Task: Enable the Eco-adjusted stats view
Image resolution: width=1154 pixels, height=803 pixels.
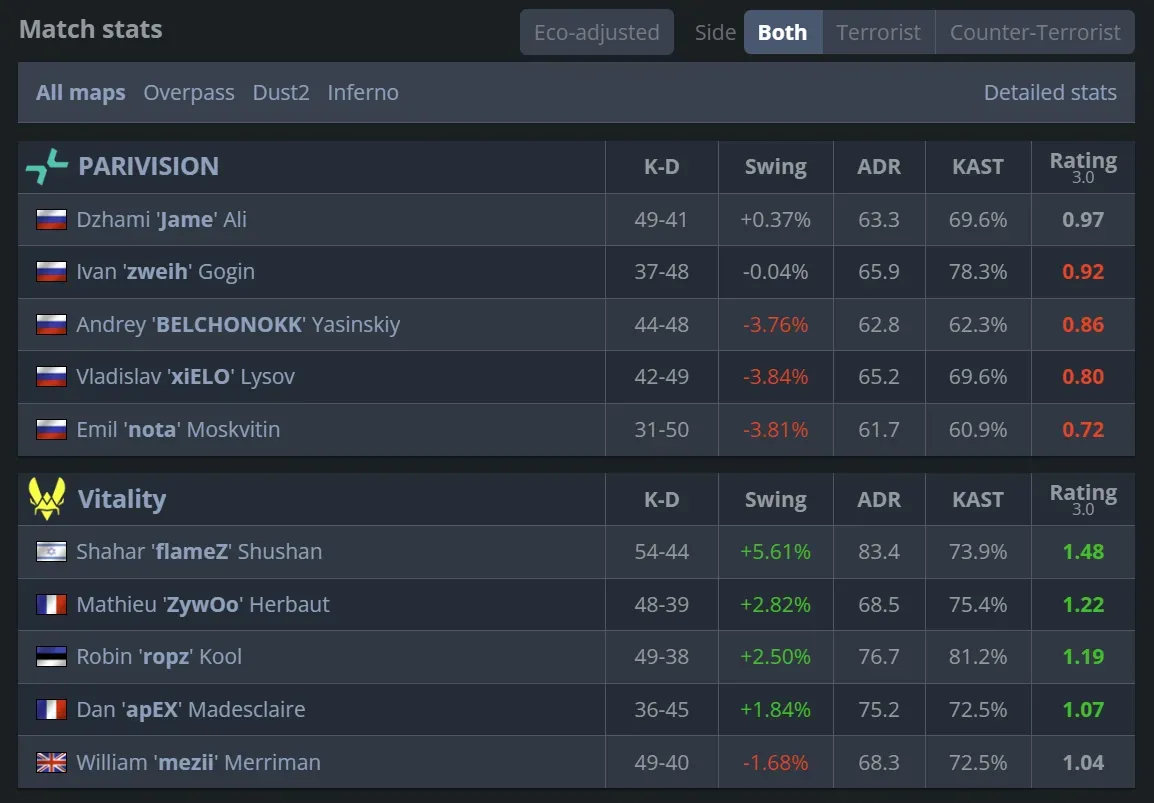Action: (x=596, y=32)
